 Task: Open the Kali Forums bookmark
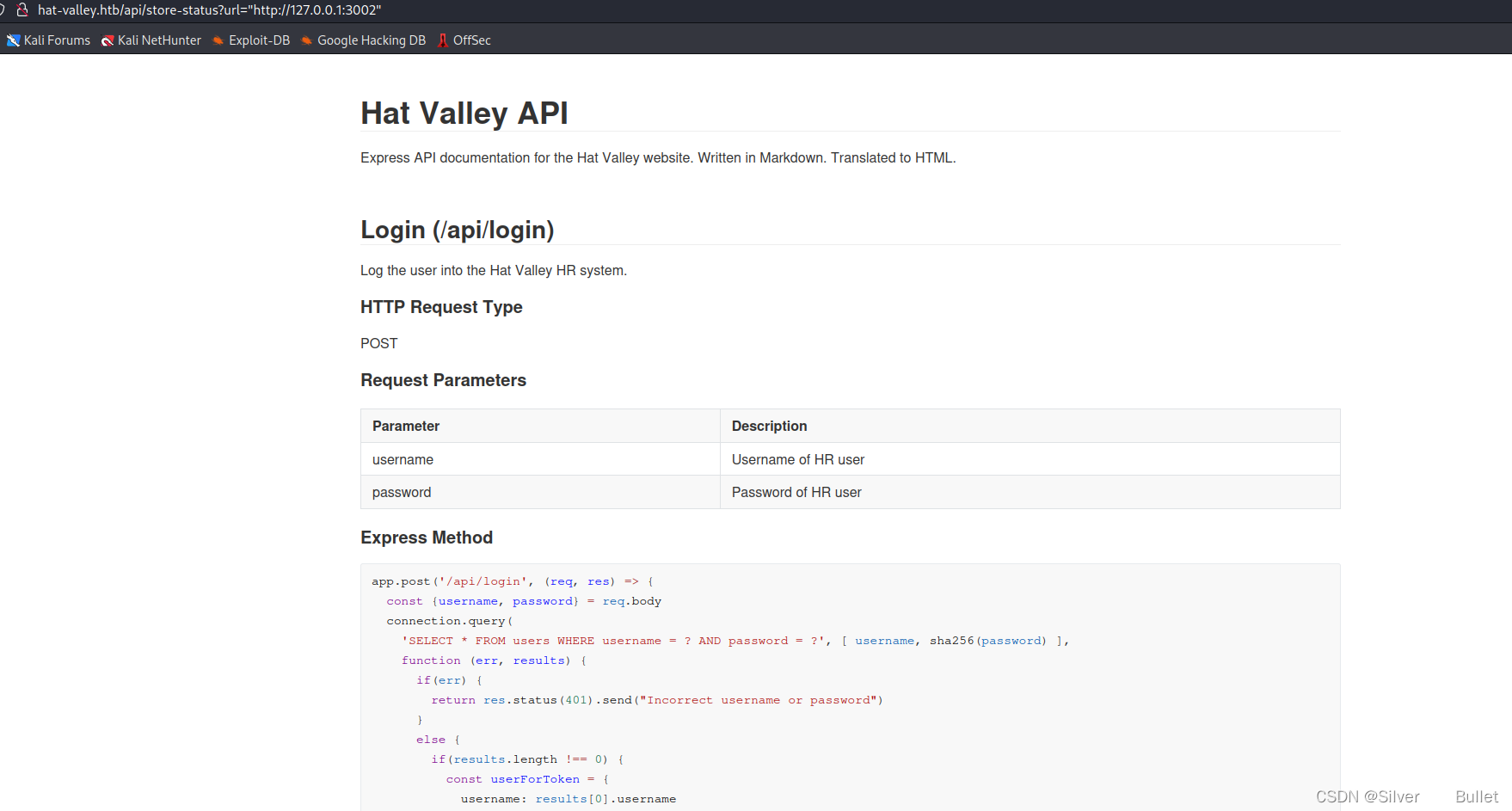tap(48, 40)
